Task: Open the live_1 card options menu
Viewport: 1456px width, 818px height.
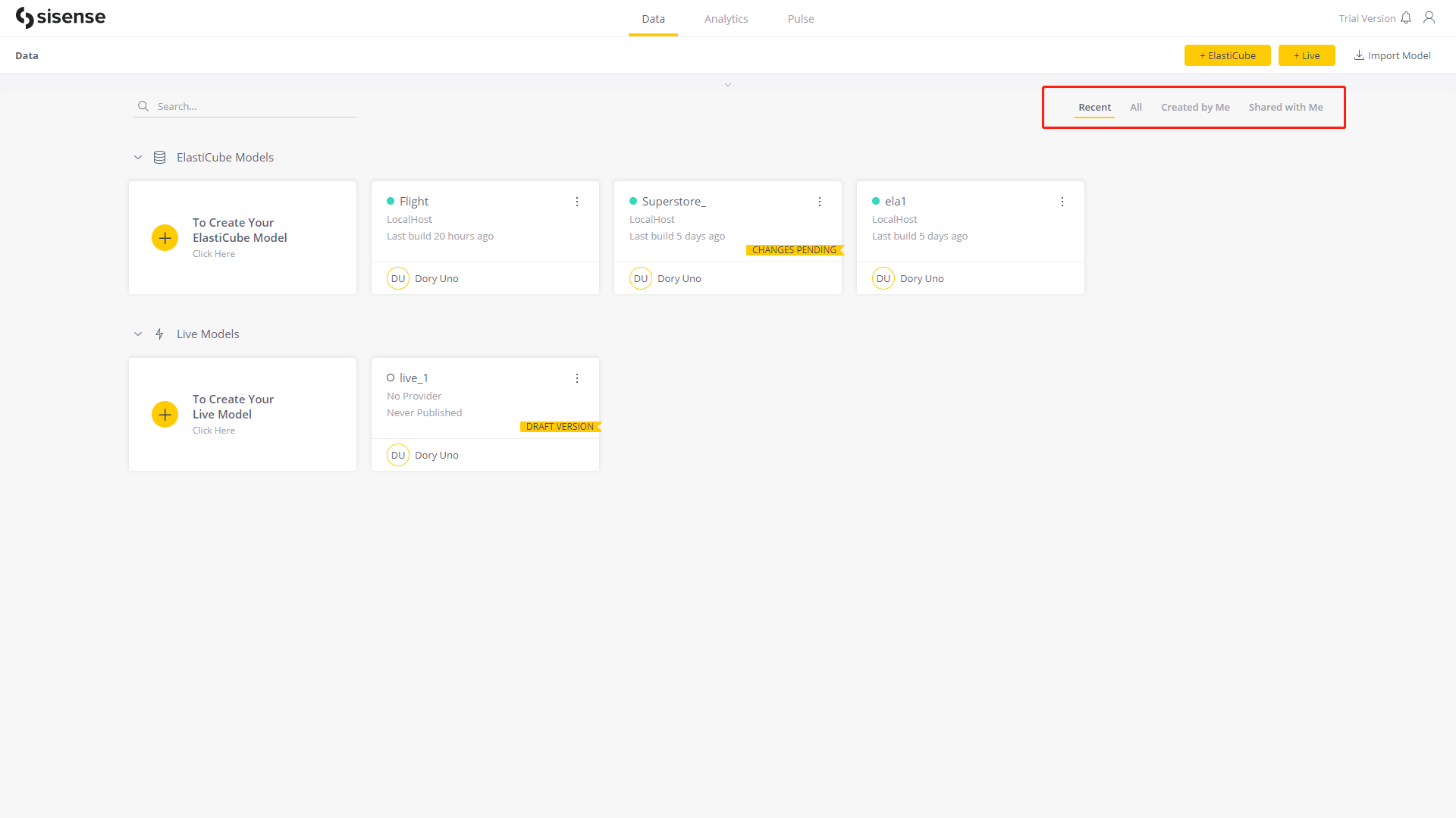Action: 577,378
